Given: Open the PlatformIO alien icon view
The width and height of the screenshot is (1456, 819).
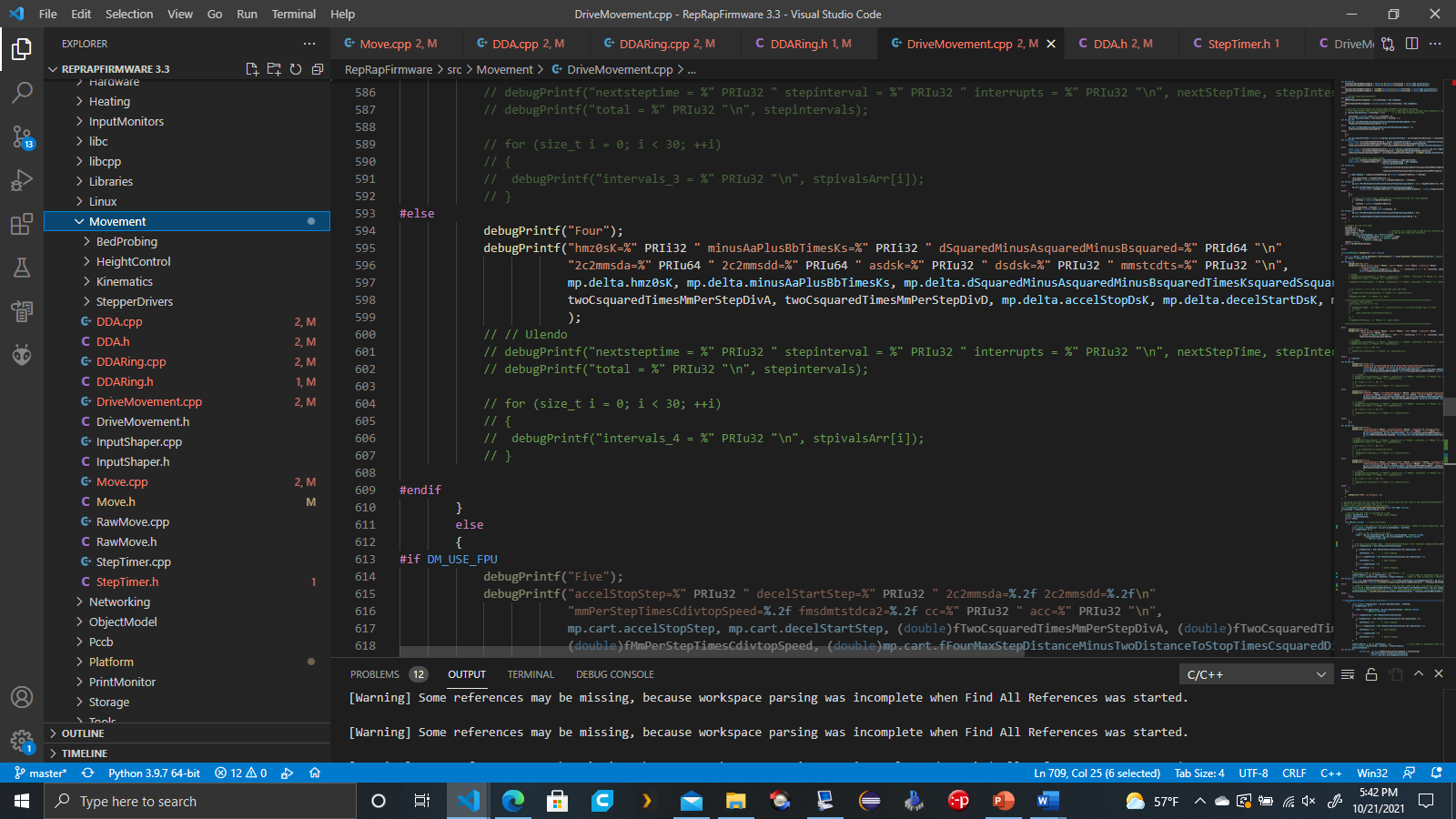Looking at the screenshot, I should [x=22, y=355].
